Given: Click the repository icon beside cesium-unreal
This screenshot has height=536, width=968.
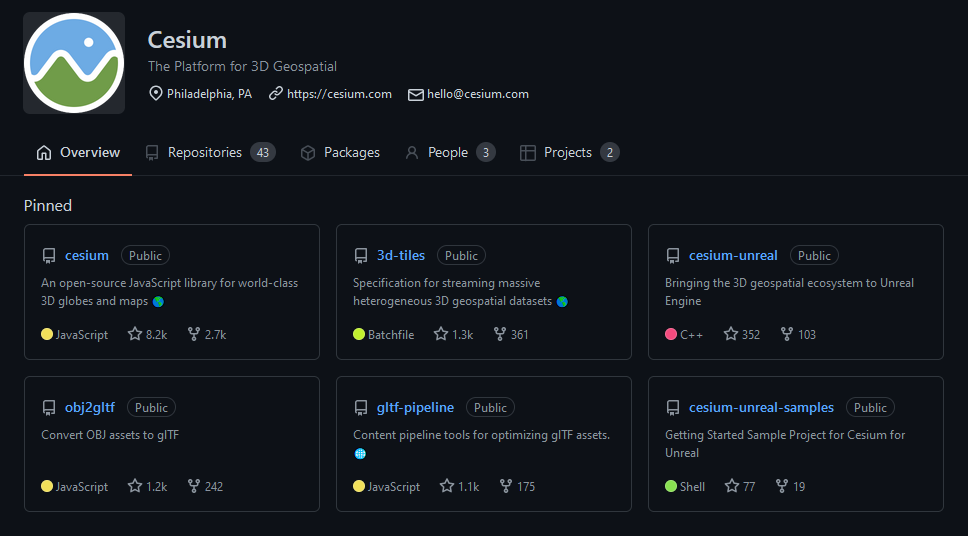Looking at the screenshot, I should tap(673, 256).
